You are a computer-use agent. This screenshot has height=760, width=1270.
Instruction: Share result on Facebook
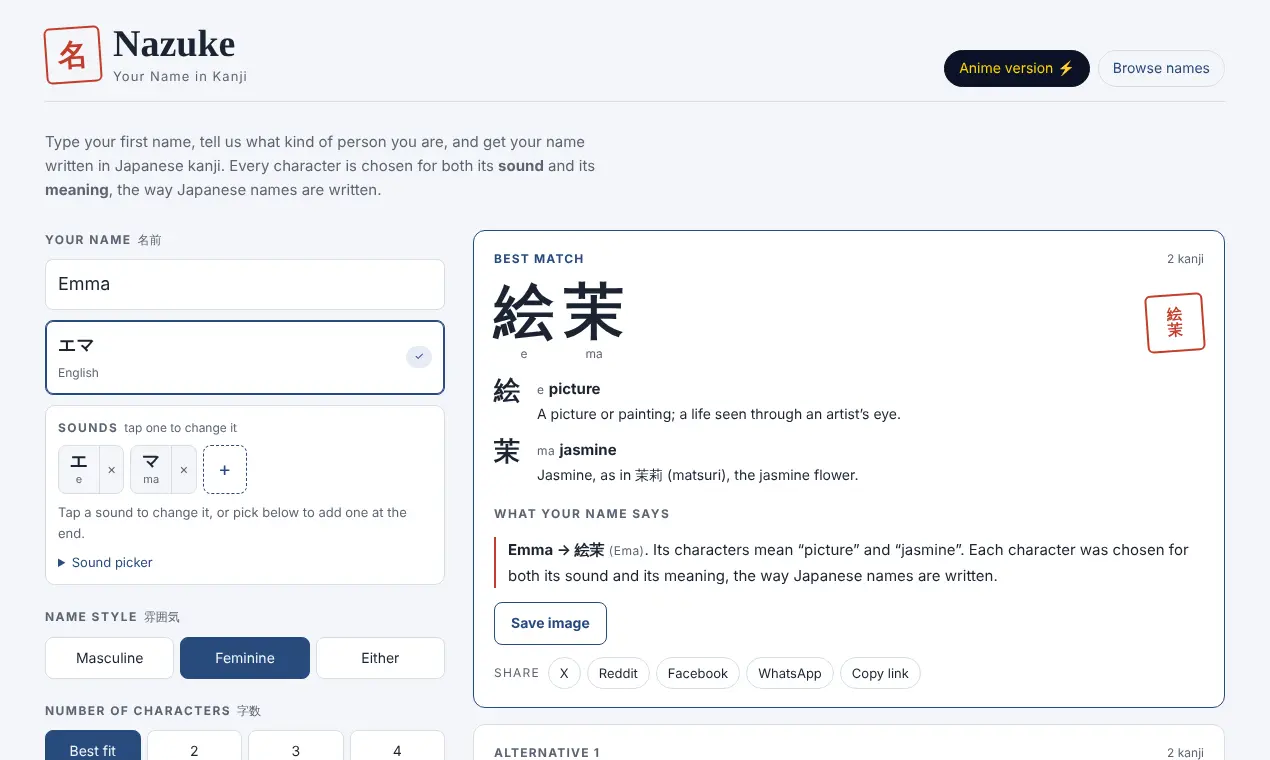pyautogui.click(x=698, y=673)
